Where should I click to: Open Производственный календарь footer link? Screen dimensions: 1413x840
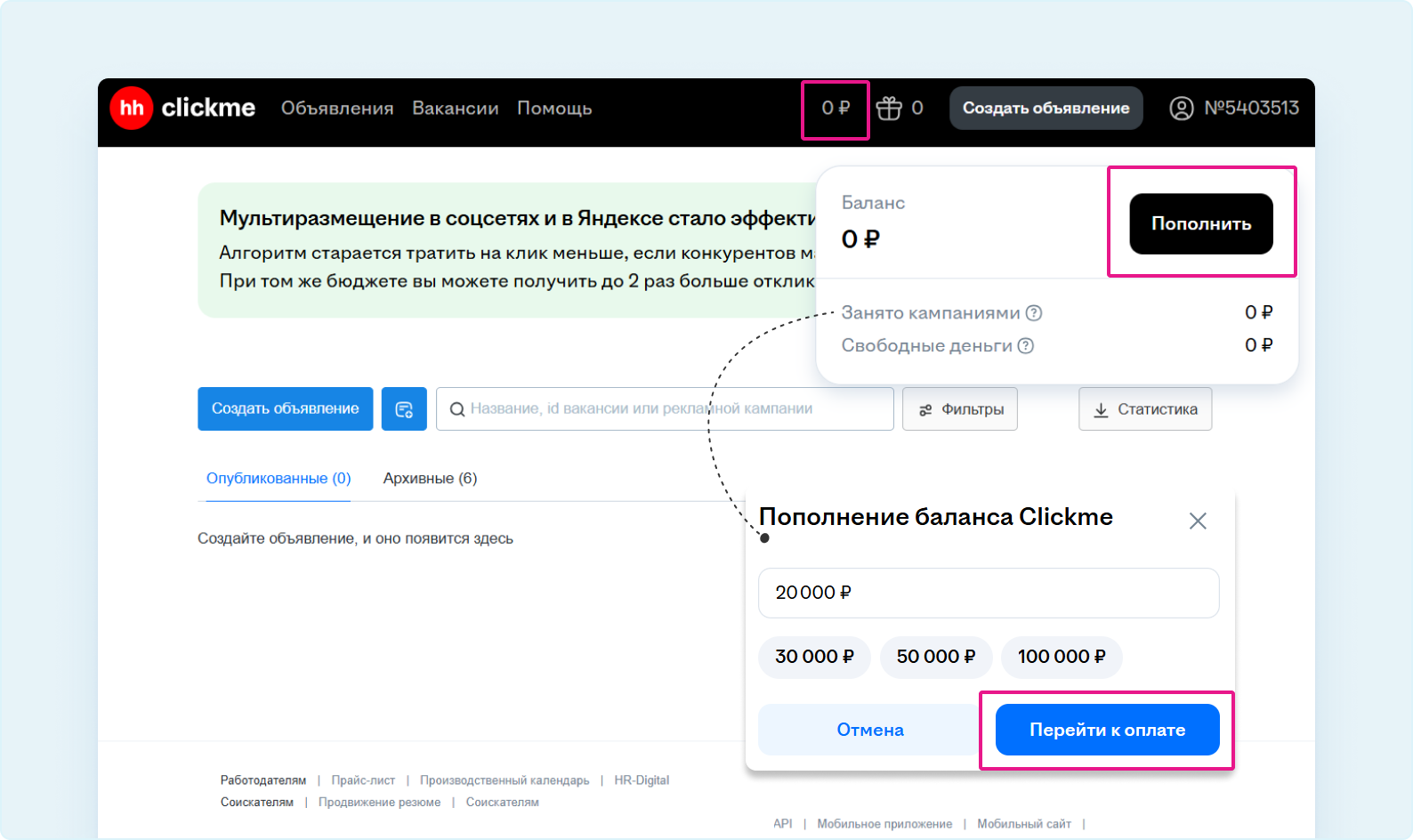505,780
